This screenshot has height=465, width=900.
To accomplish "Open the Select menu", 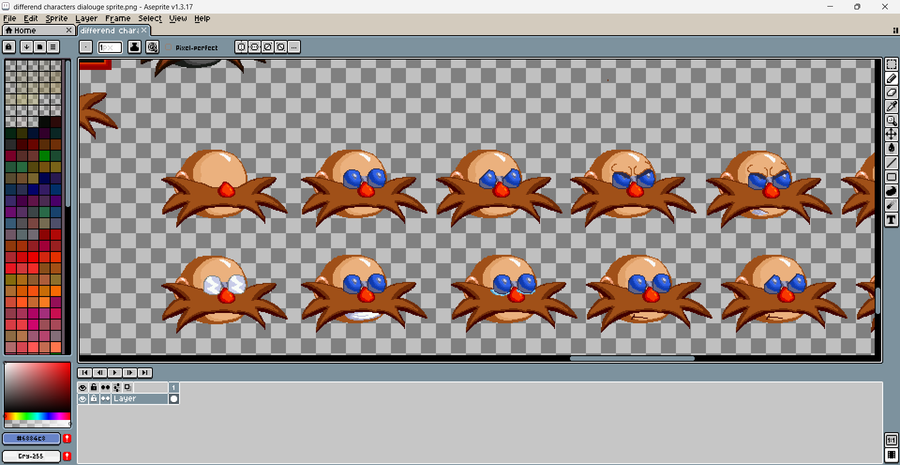I will [150, 18].
